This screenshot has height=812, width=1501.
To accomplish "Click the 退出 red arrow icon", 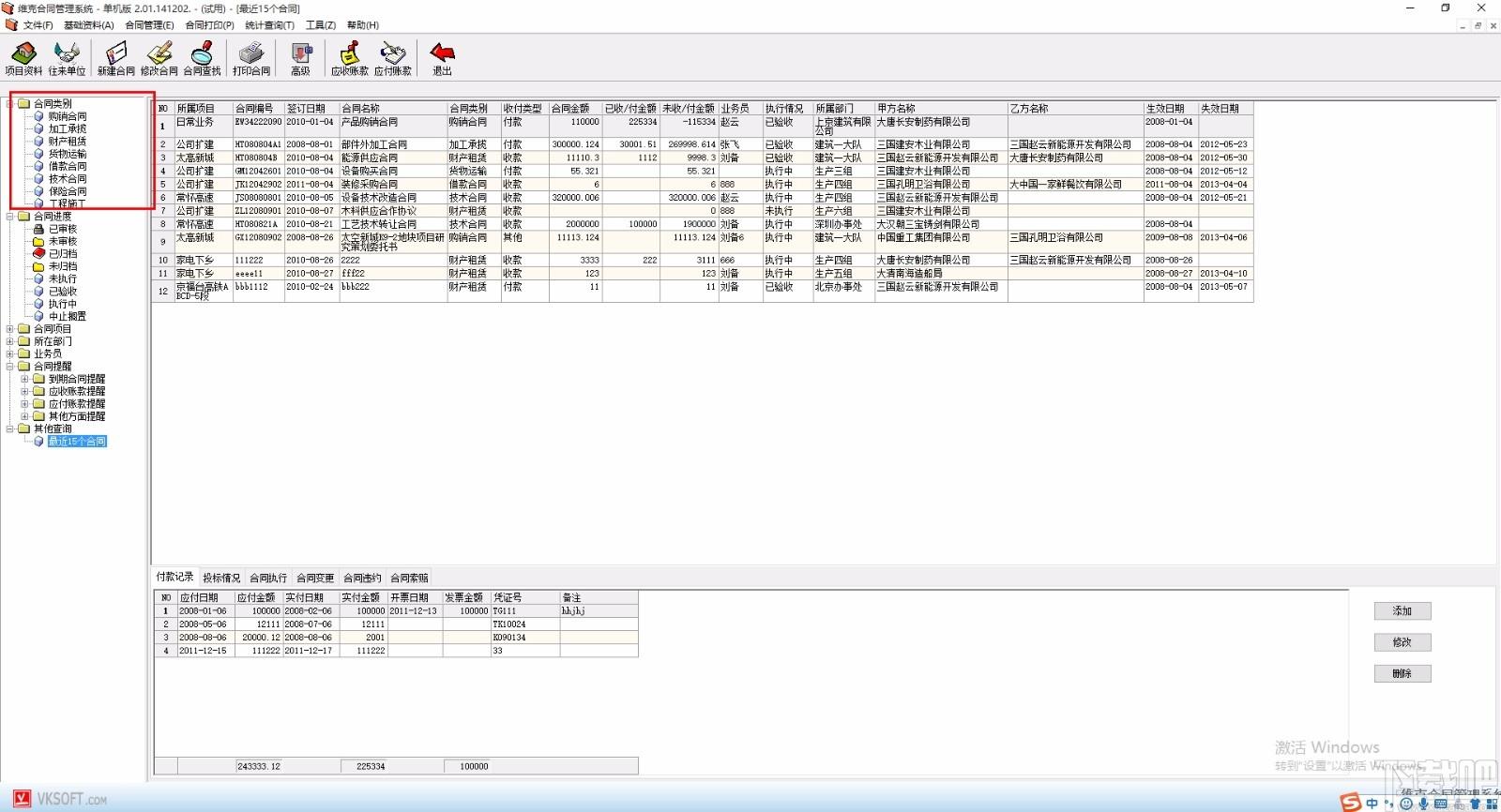I will pos(442,58).
